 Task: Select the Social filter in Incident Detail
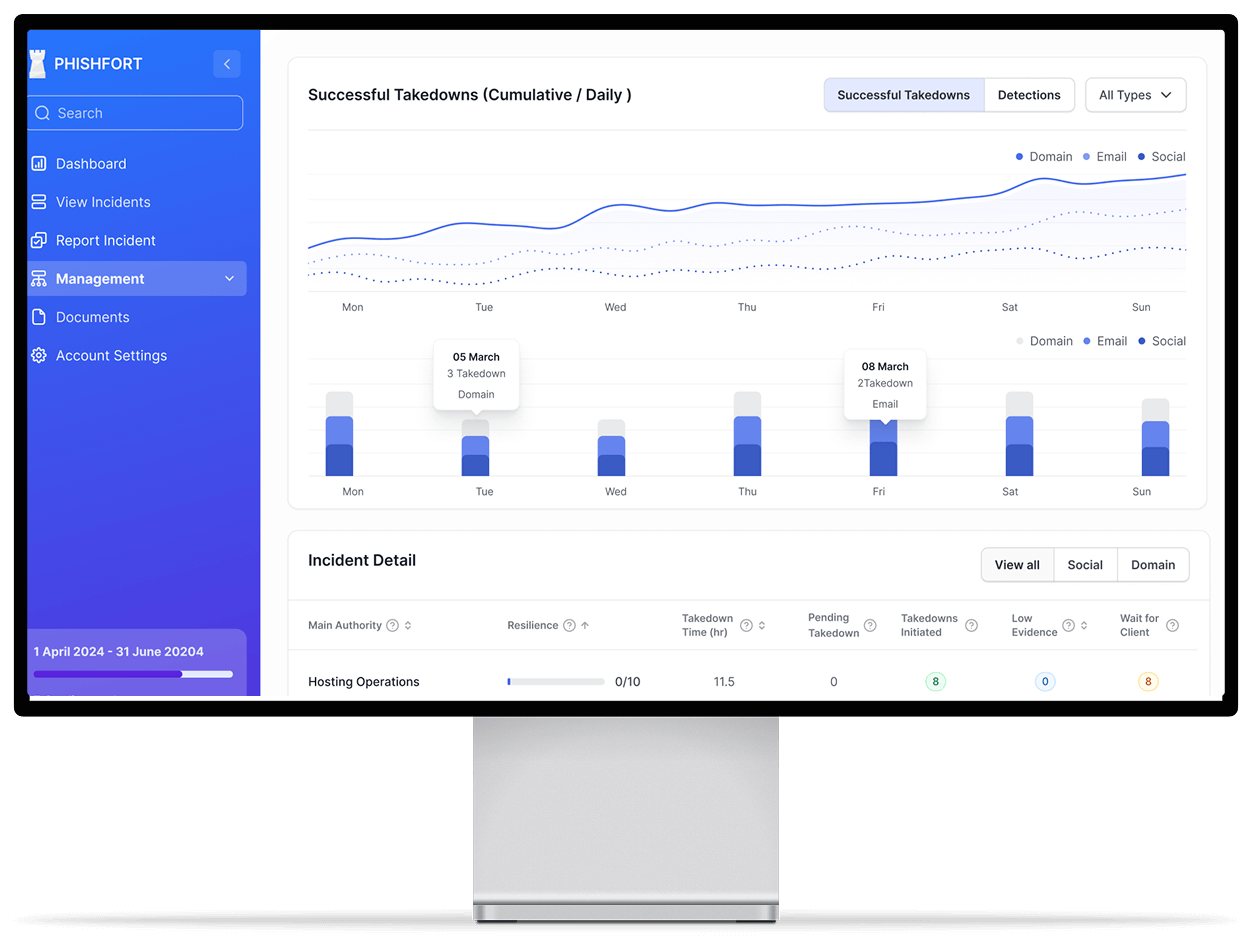[1085, 564]
